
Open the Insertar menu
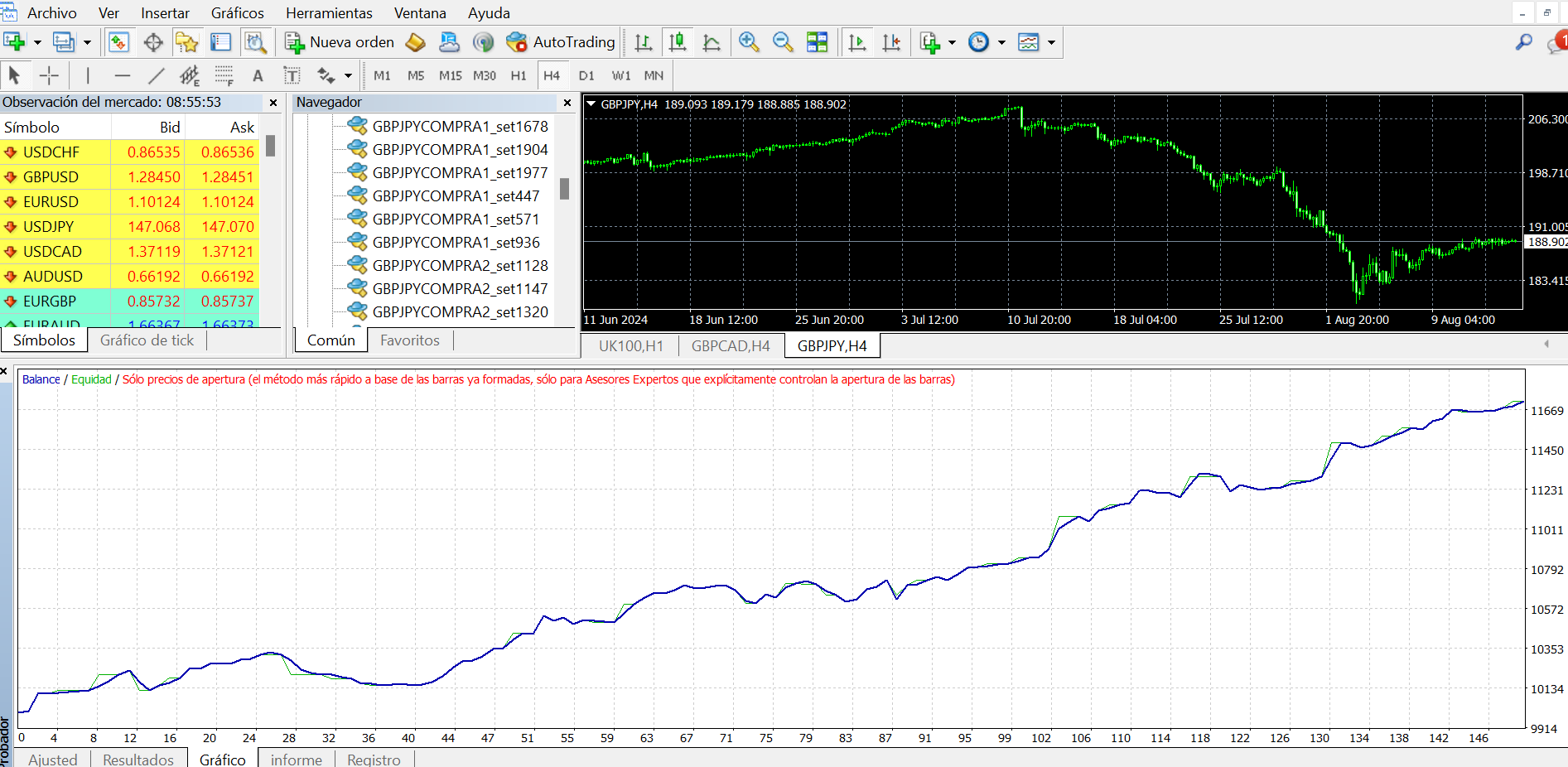point(164,12)
